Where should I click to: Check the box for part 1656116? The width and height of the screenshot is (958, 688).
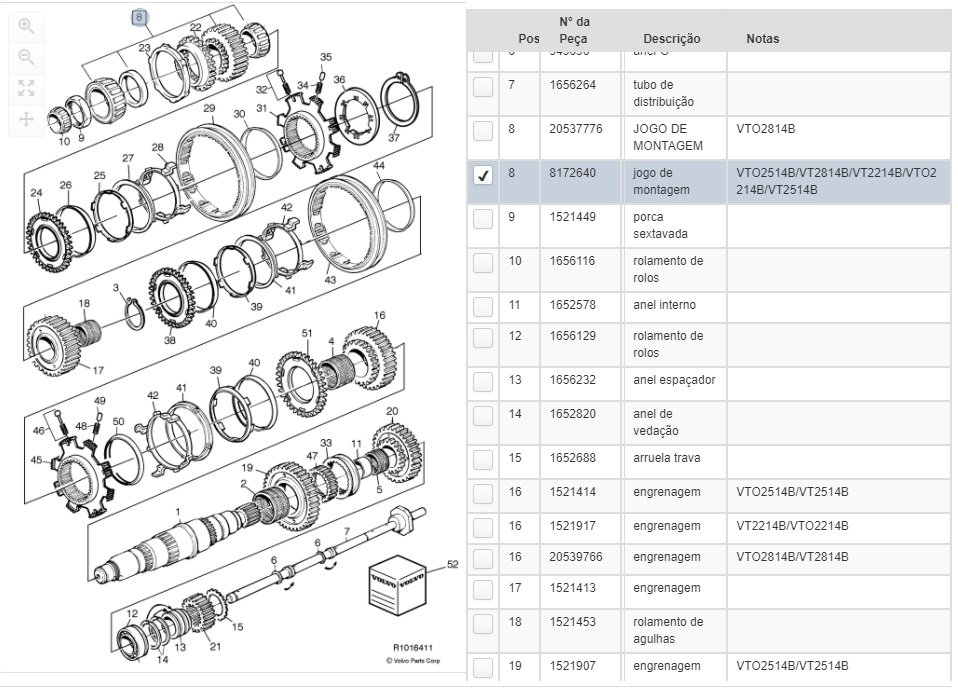pyautogui.click(x=483, y=263)
